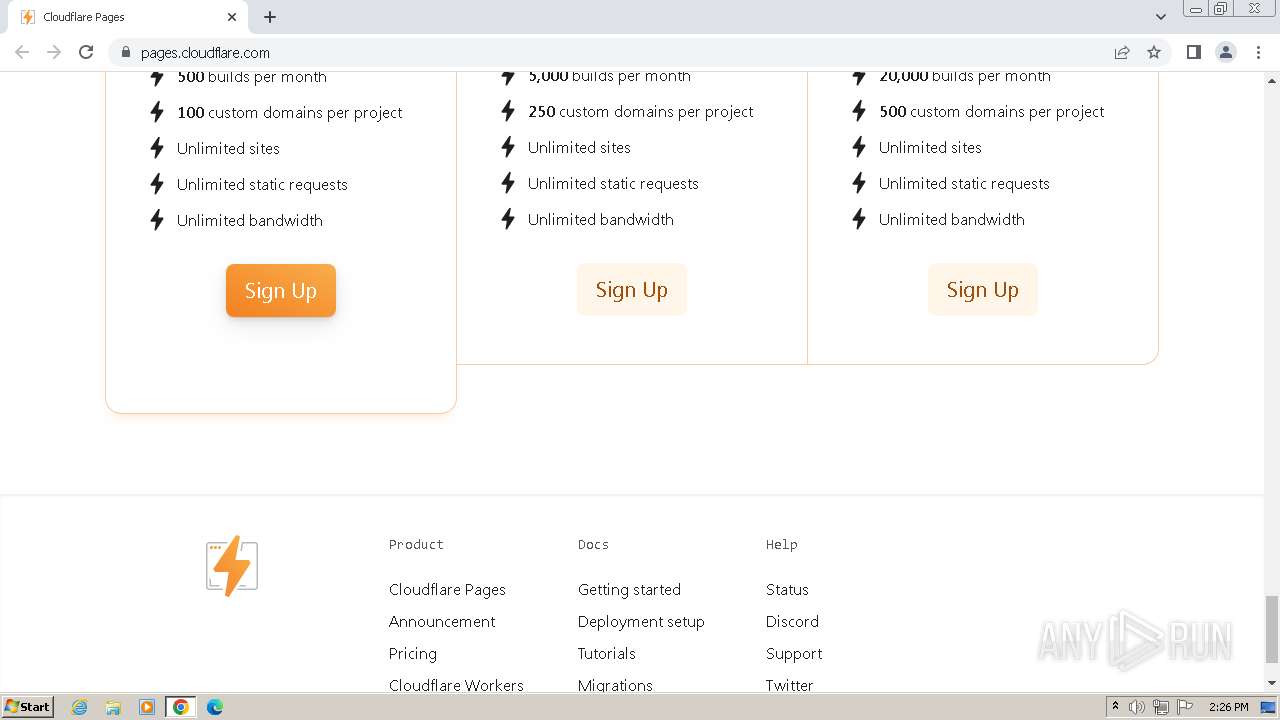This screenshot has height=720, width=1280.
Task: Open the Deployment setup docs link
Action: coord(641,621)
